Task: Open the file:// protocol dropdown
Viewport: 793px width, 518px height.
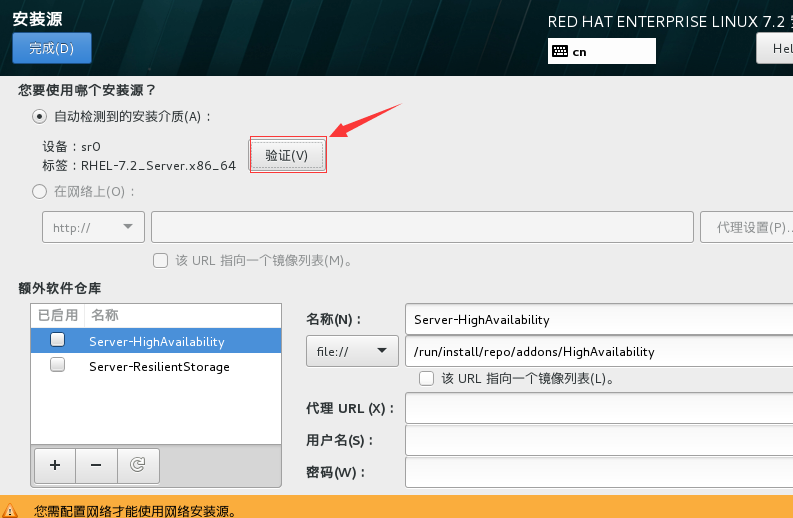Action: 352,351
